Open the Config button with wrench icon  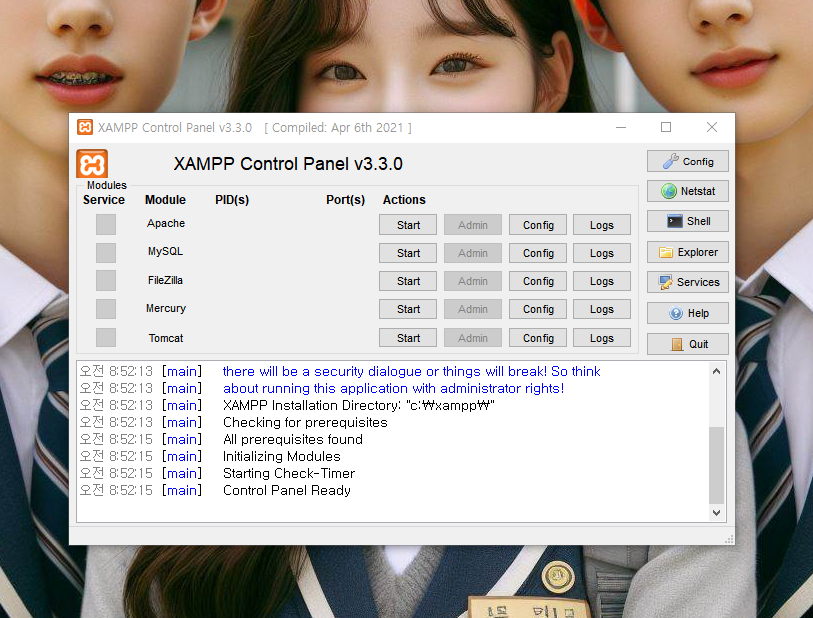click(x=688, y=161)
